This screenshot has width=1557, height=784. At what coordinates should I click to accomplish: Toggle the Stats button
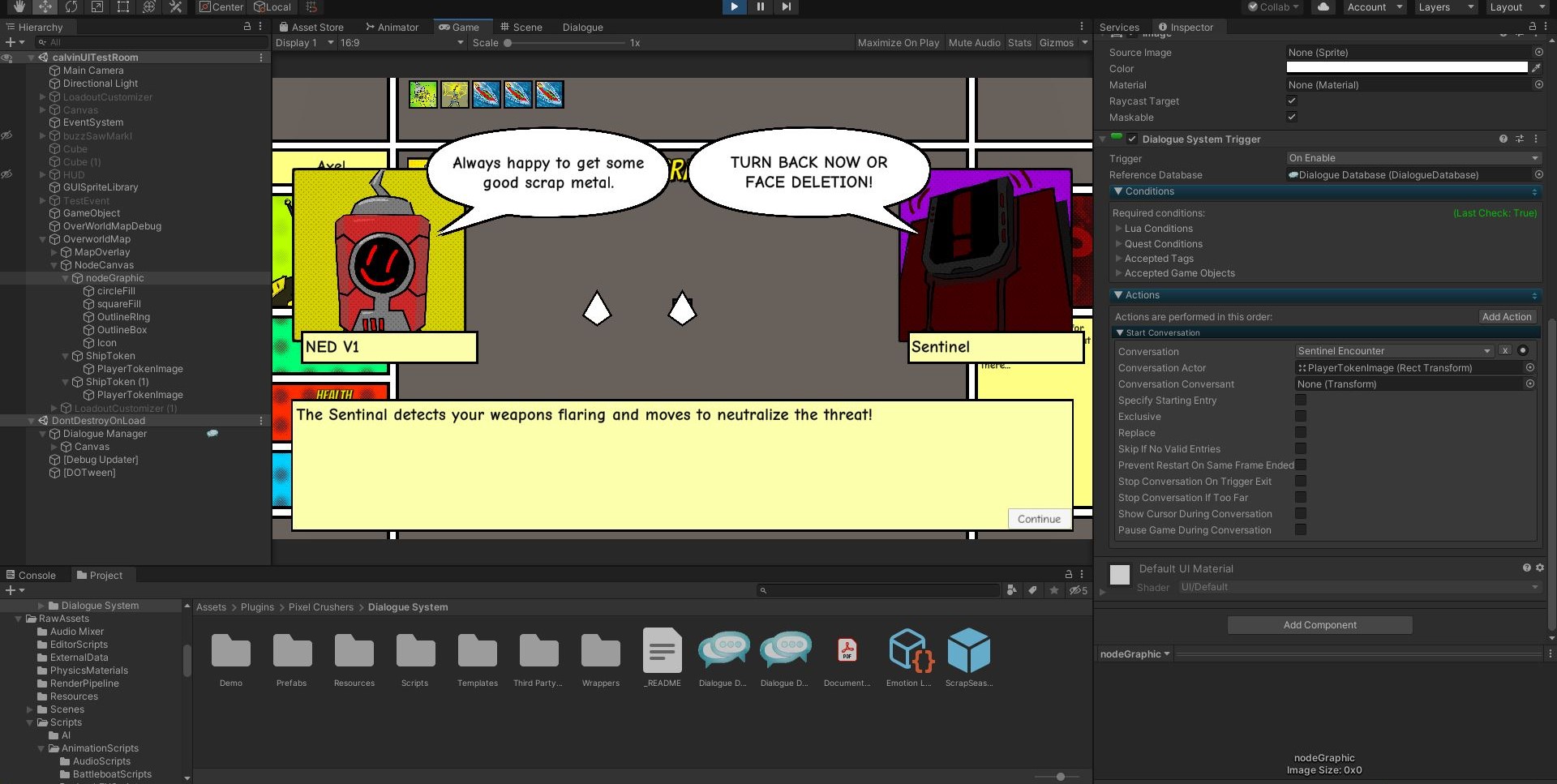[1019, 43]
